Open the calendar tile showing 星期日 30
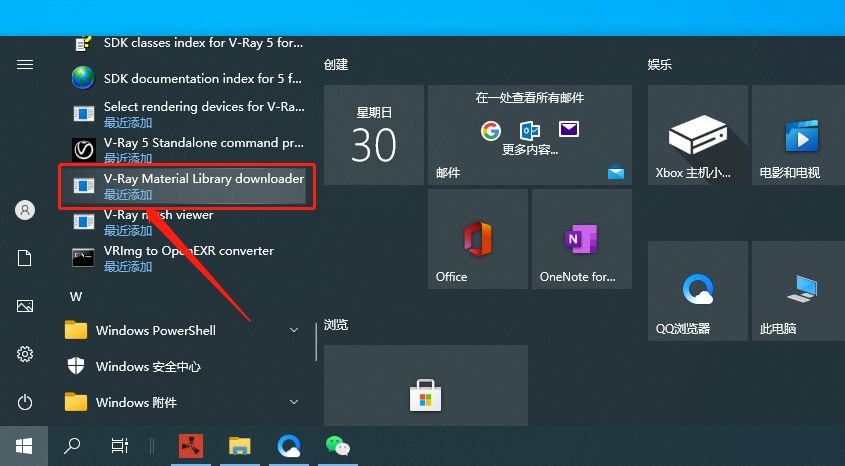Image resolution: width=845 pixels, height=466 pixels. tap(374, 135)
